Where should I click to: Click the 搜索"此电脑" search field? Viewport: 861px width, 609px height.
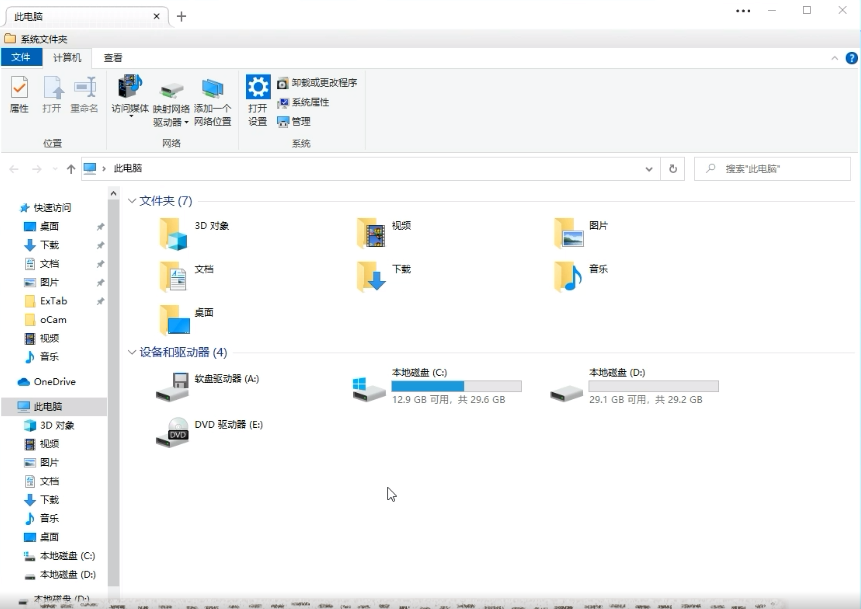[x=773, y=169]
